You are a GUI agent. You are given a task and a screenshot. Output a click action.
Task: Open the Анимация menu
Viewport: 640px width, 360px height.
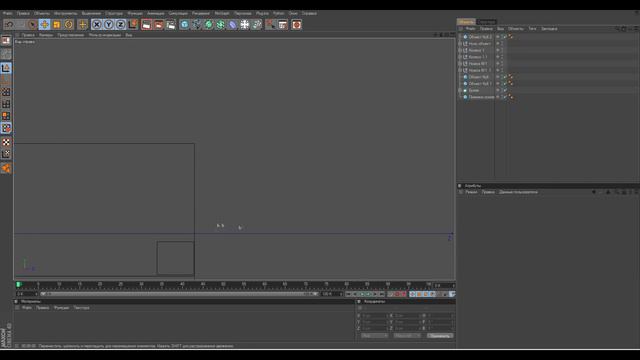(156, 13)
